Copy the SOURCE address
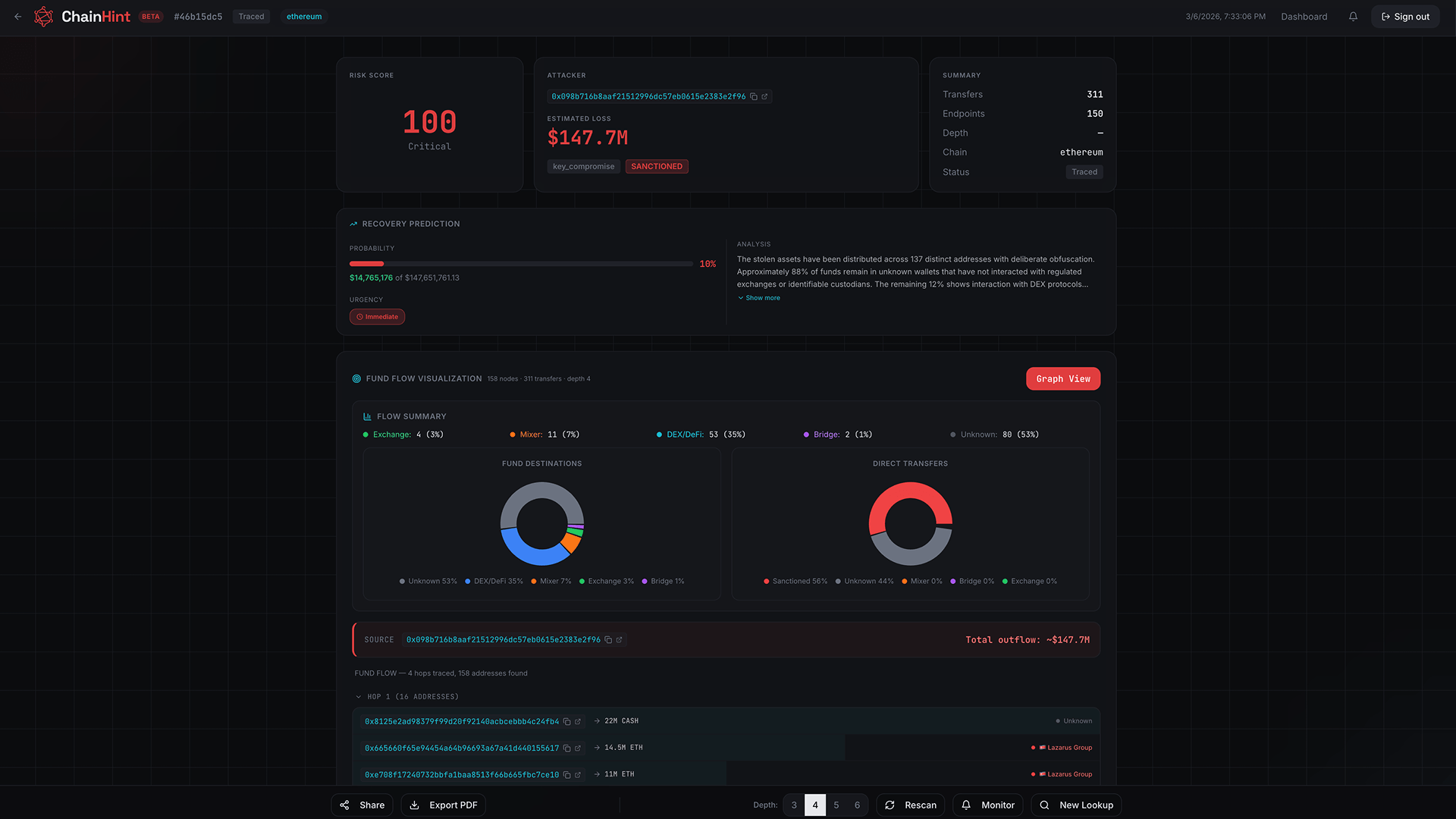The image size is (1456, 819). click(608, 640)
